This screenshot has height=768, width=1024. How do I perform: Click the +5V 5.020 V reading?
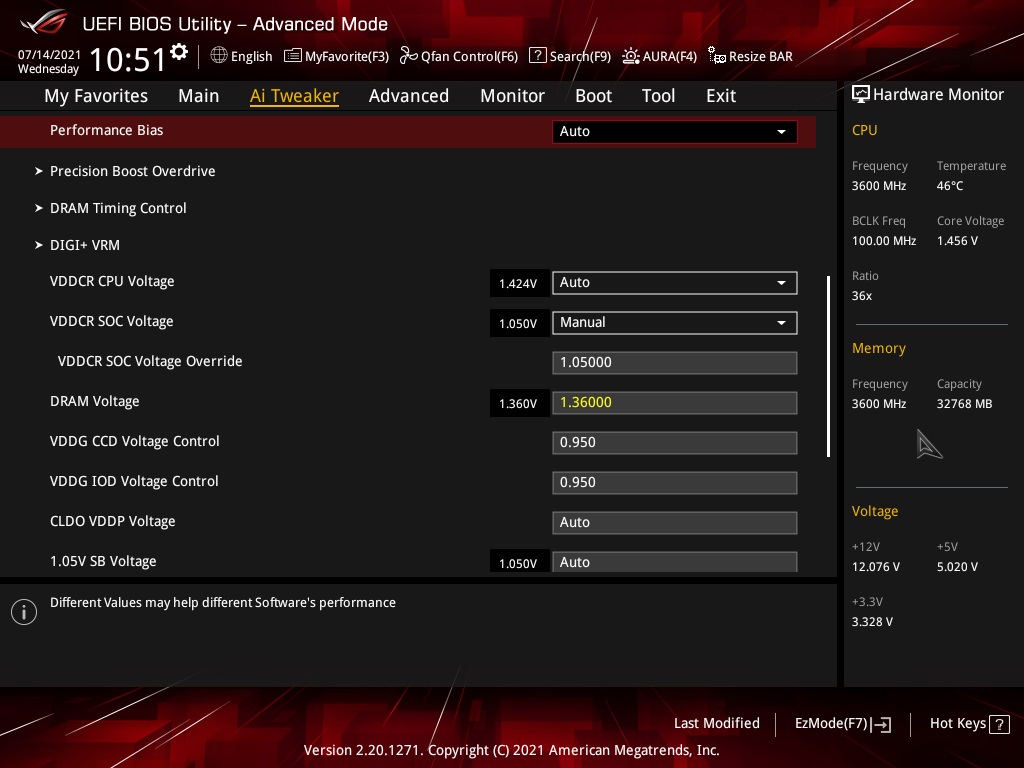coord(957,567)
